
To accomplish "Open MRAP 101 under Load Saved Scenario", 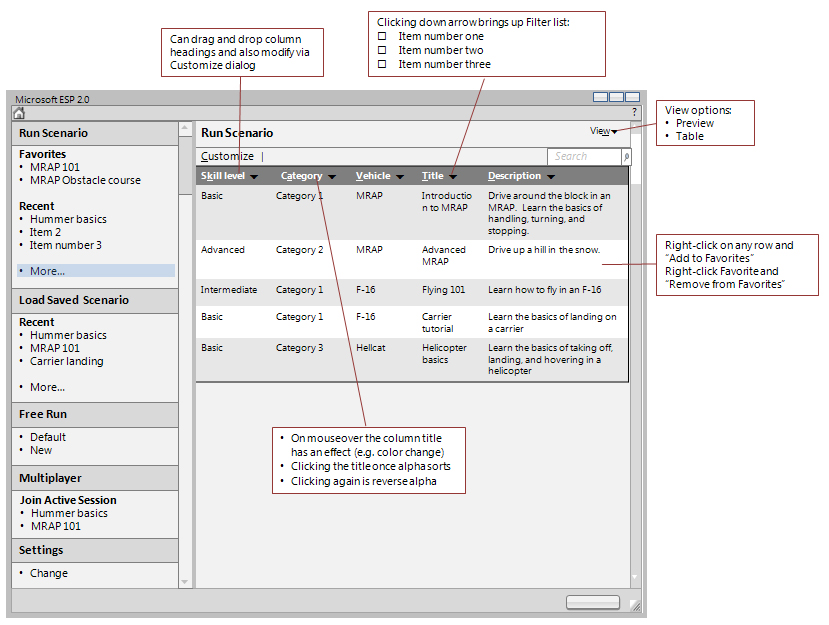I will click(x=55, y=348).
